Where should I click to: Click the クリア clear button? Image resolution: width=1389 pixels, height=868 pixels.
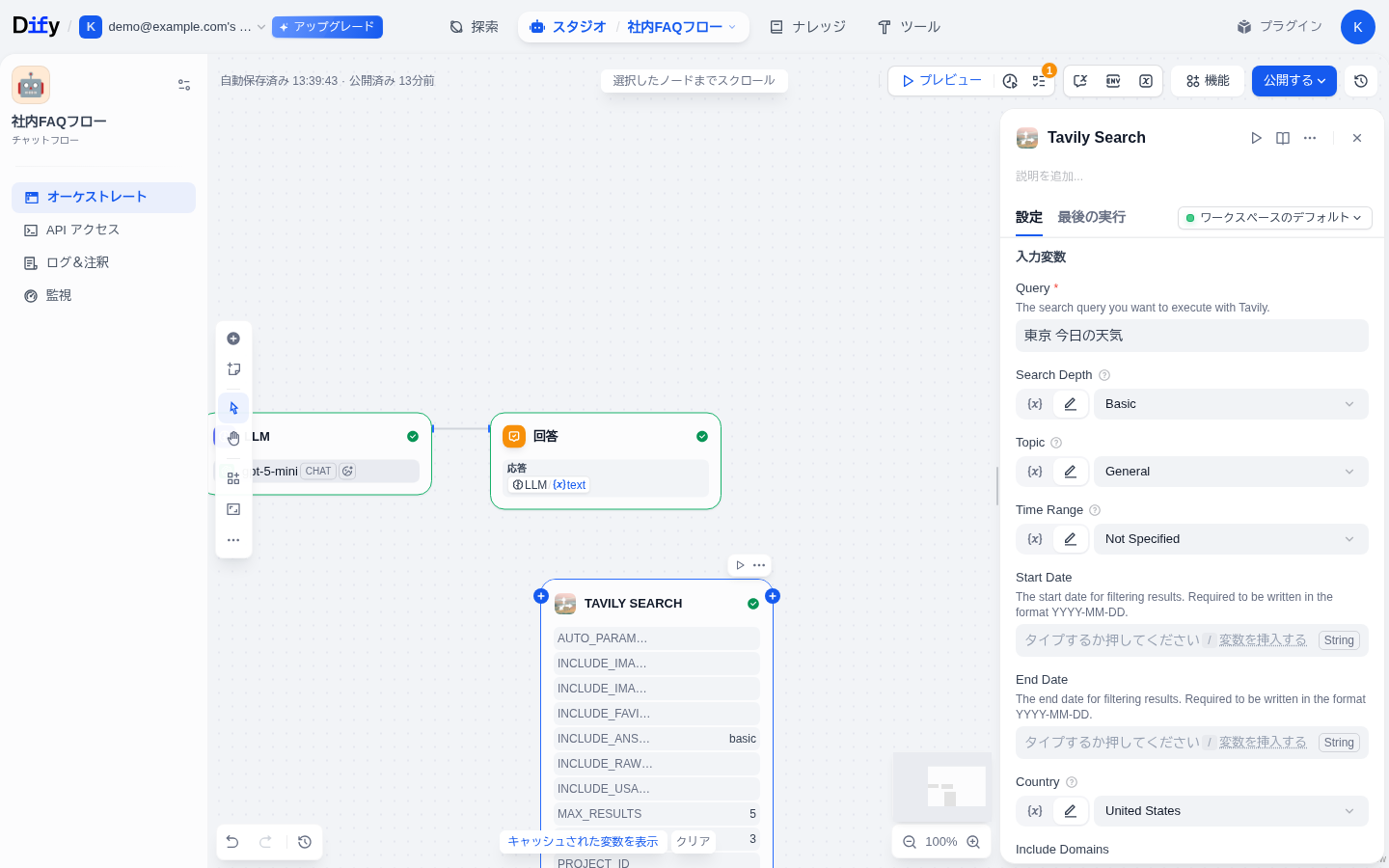coord(693,842)
